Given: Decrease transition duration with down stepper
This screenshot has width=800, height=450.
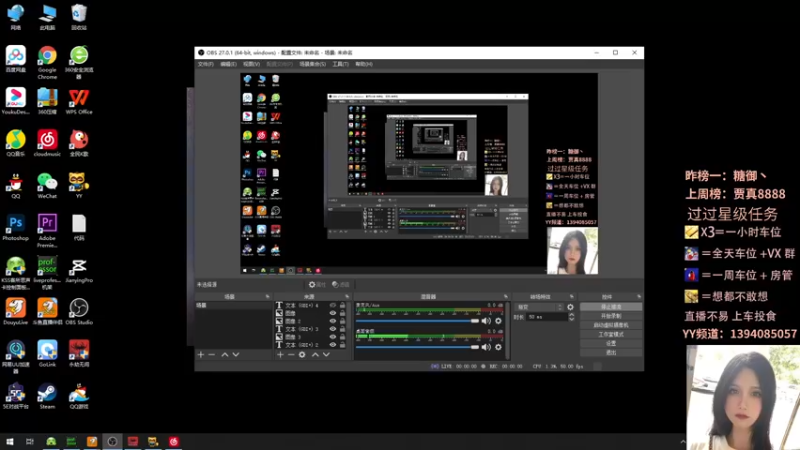Looking at the screenshot, I should click(571, 319).
